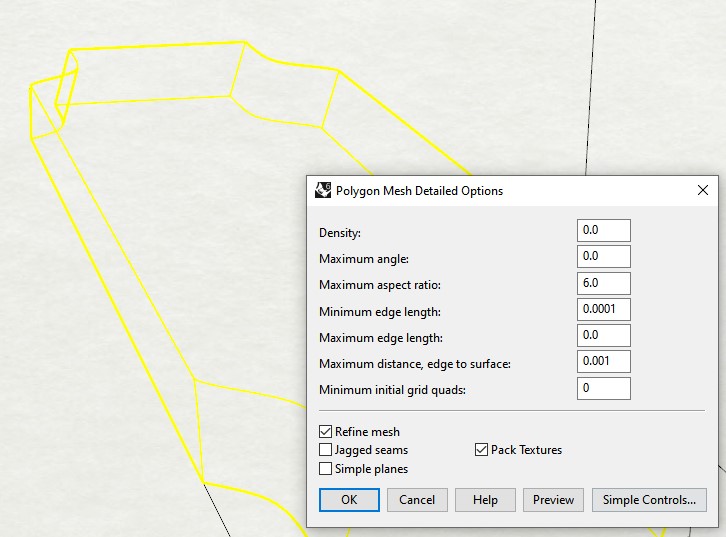Image resolution: width=726 pixels, height=537 pixels.
Task: Click the Rhino icon in dialog title bar
Action: [x=323, y=190]
